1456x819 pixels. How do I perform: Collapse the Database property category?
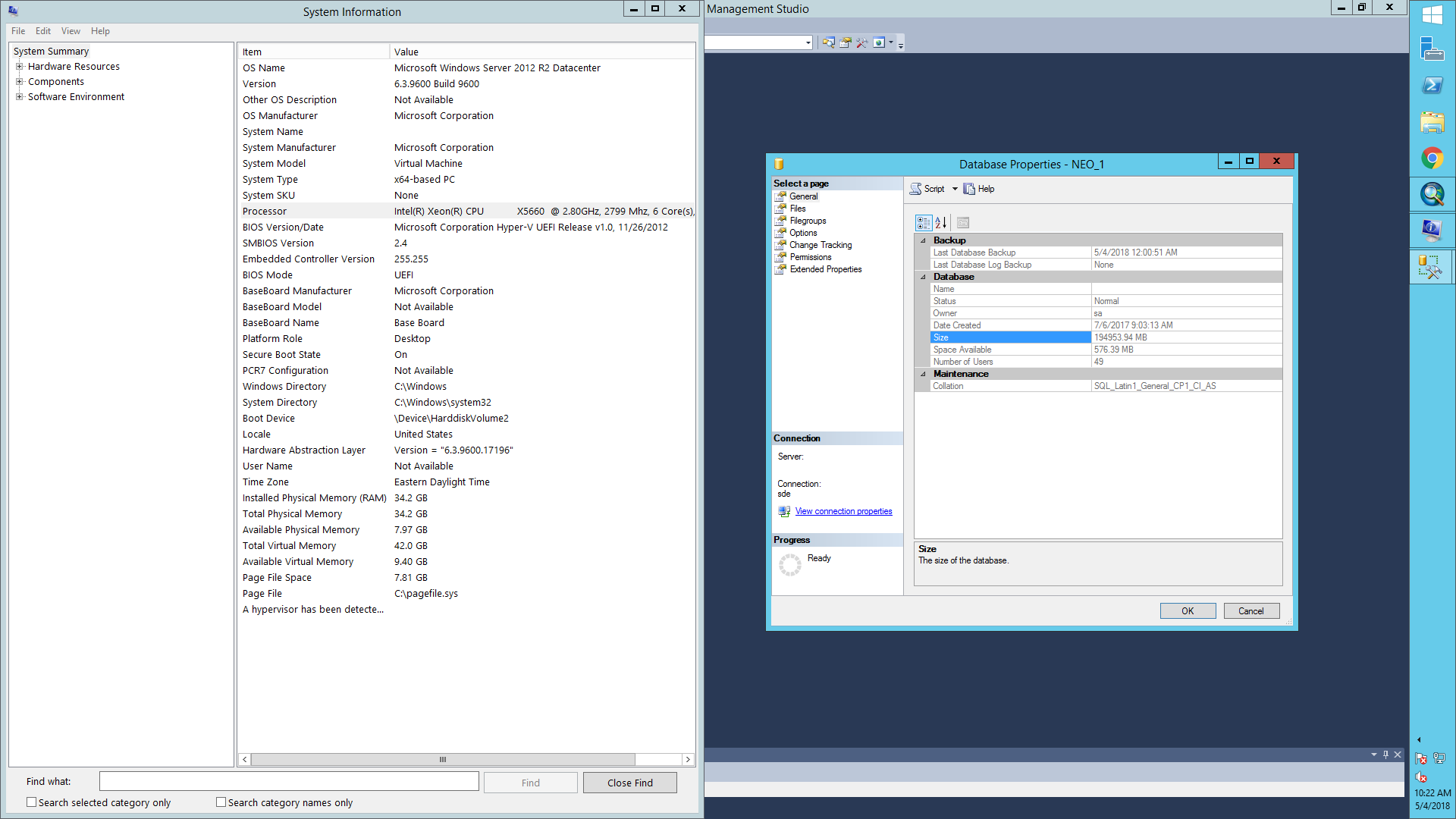click(923, 277)
